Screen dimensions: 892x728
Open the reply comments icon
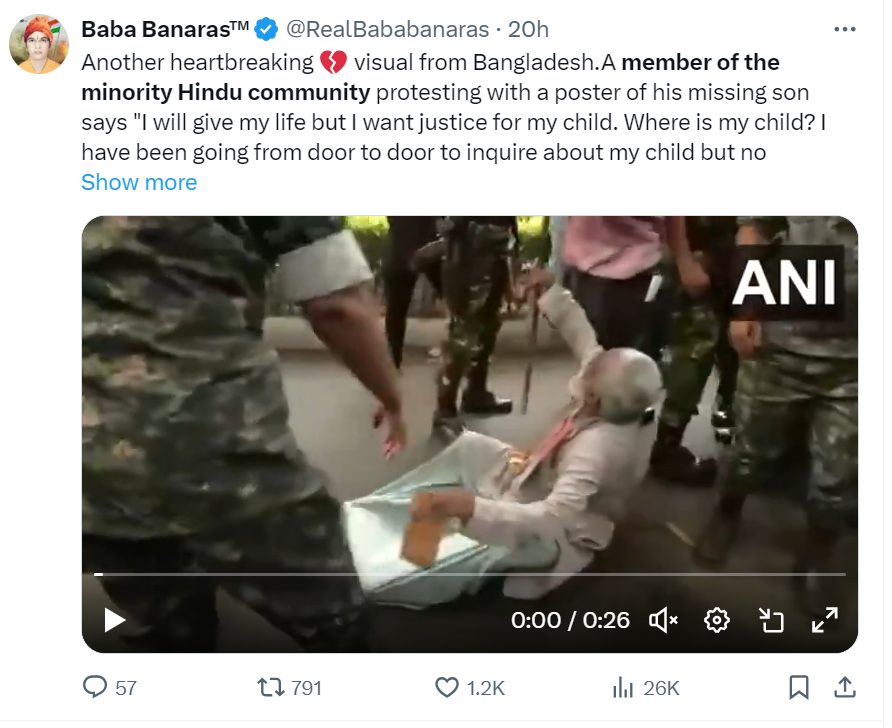(x=94, y=686)
